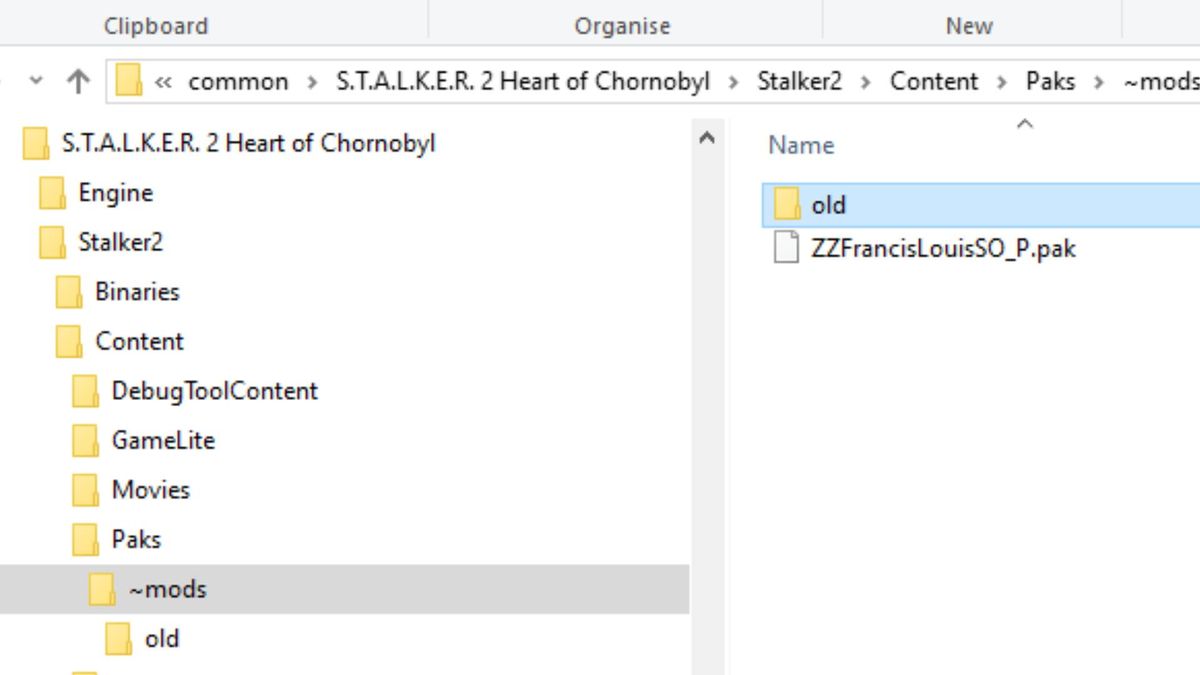Click the common breadcrumb segment
Screen dimensions: 1200x675
point(238,81)
